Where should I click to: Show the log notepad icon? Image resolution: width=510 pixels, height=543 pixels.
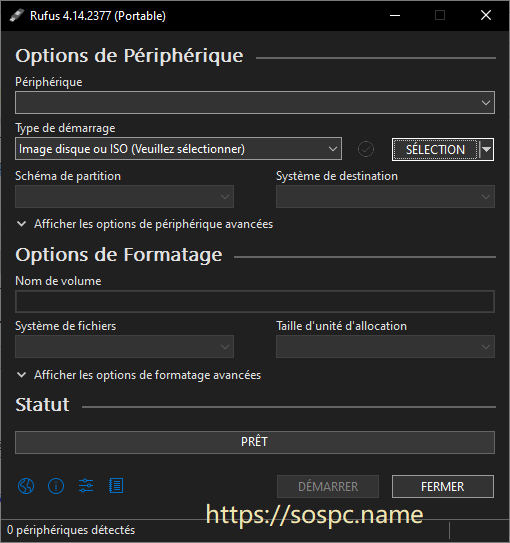(116, 486)
